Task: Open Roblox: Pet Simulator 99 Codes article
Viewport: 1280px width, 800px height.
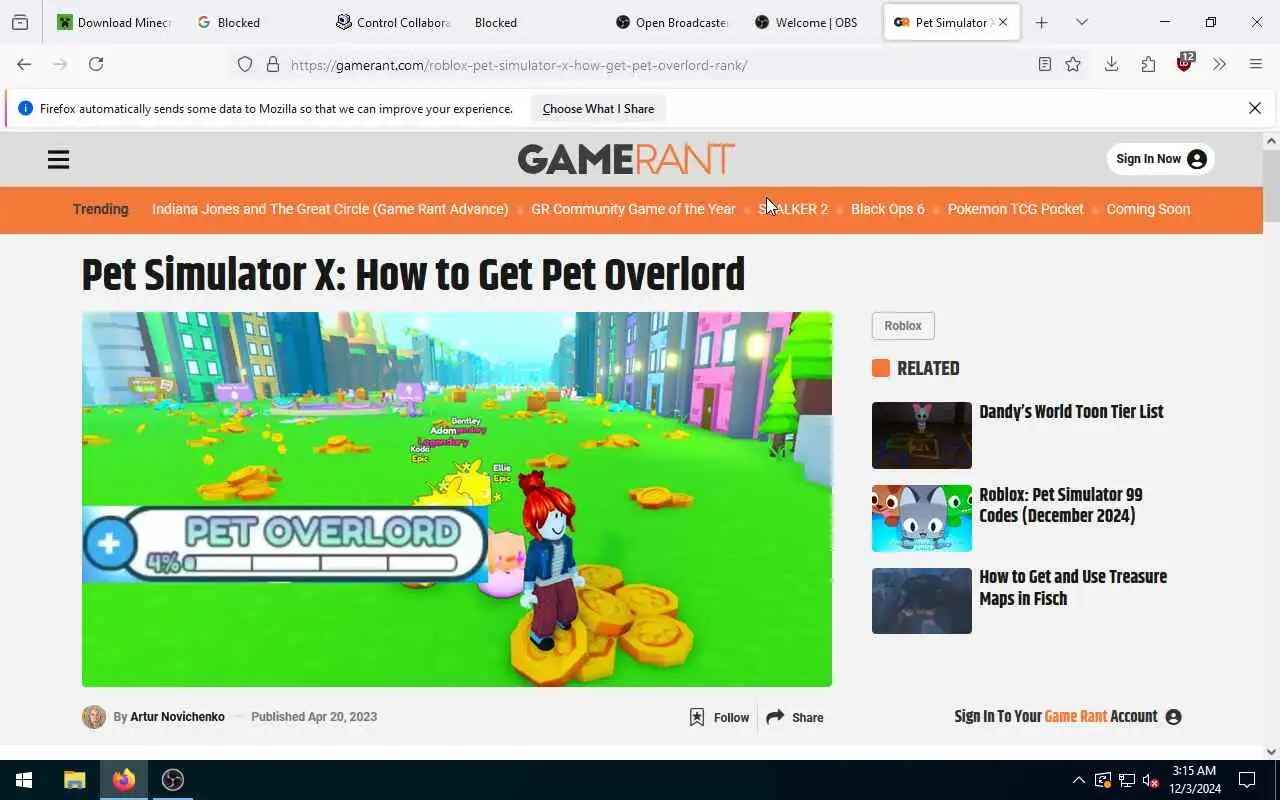Action: 1060,505
